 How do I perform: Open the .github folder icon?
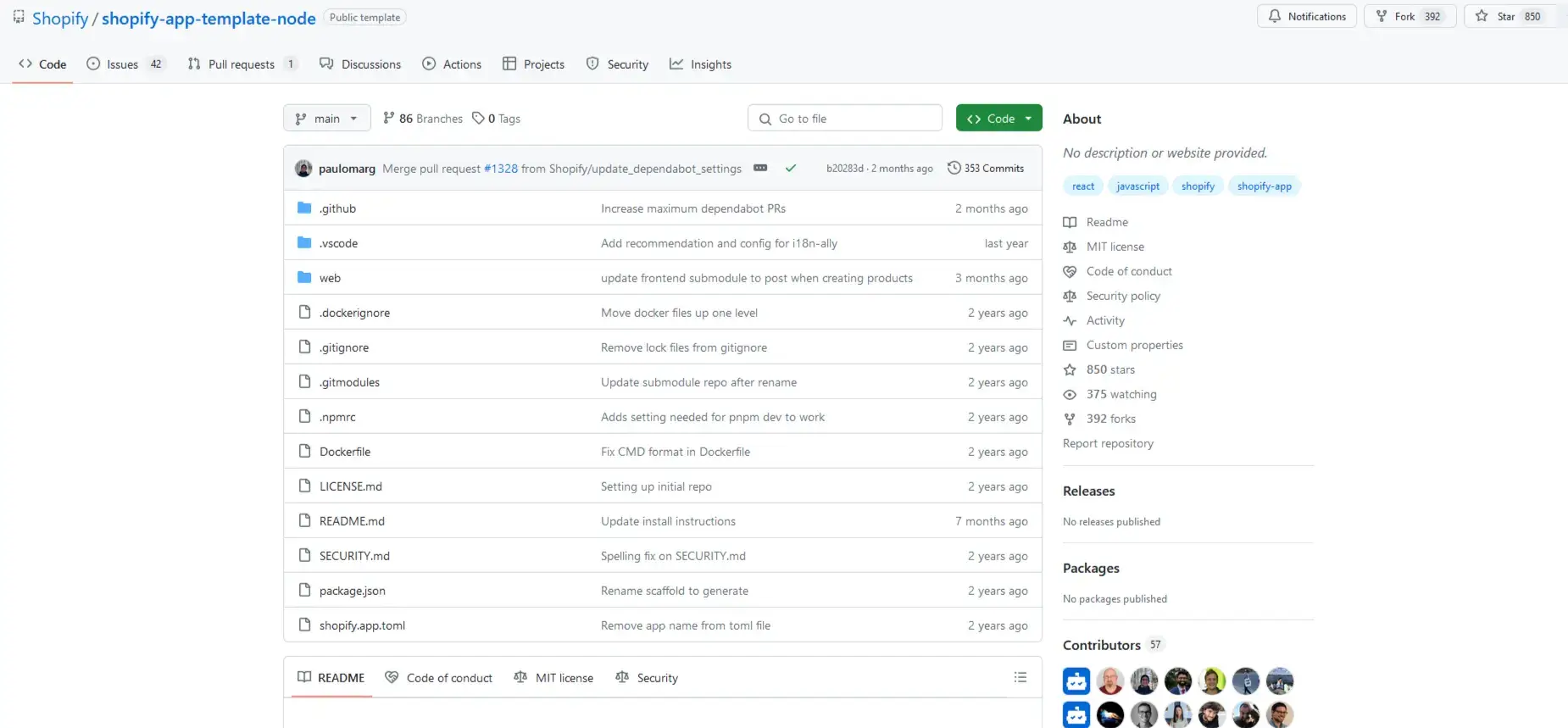pos(304,208)
